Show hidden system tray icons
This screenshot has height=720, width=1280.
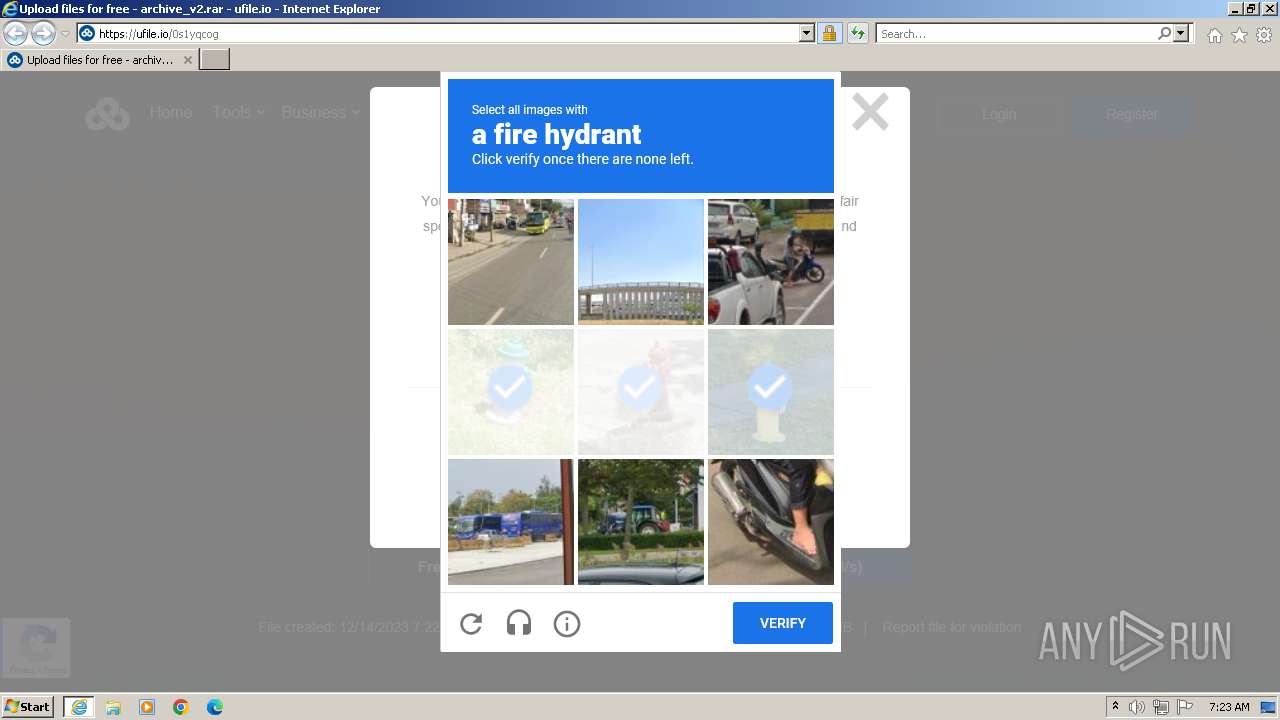tap(1116, 707)
